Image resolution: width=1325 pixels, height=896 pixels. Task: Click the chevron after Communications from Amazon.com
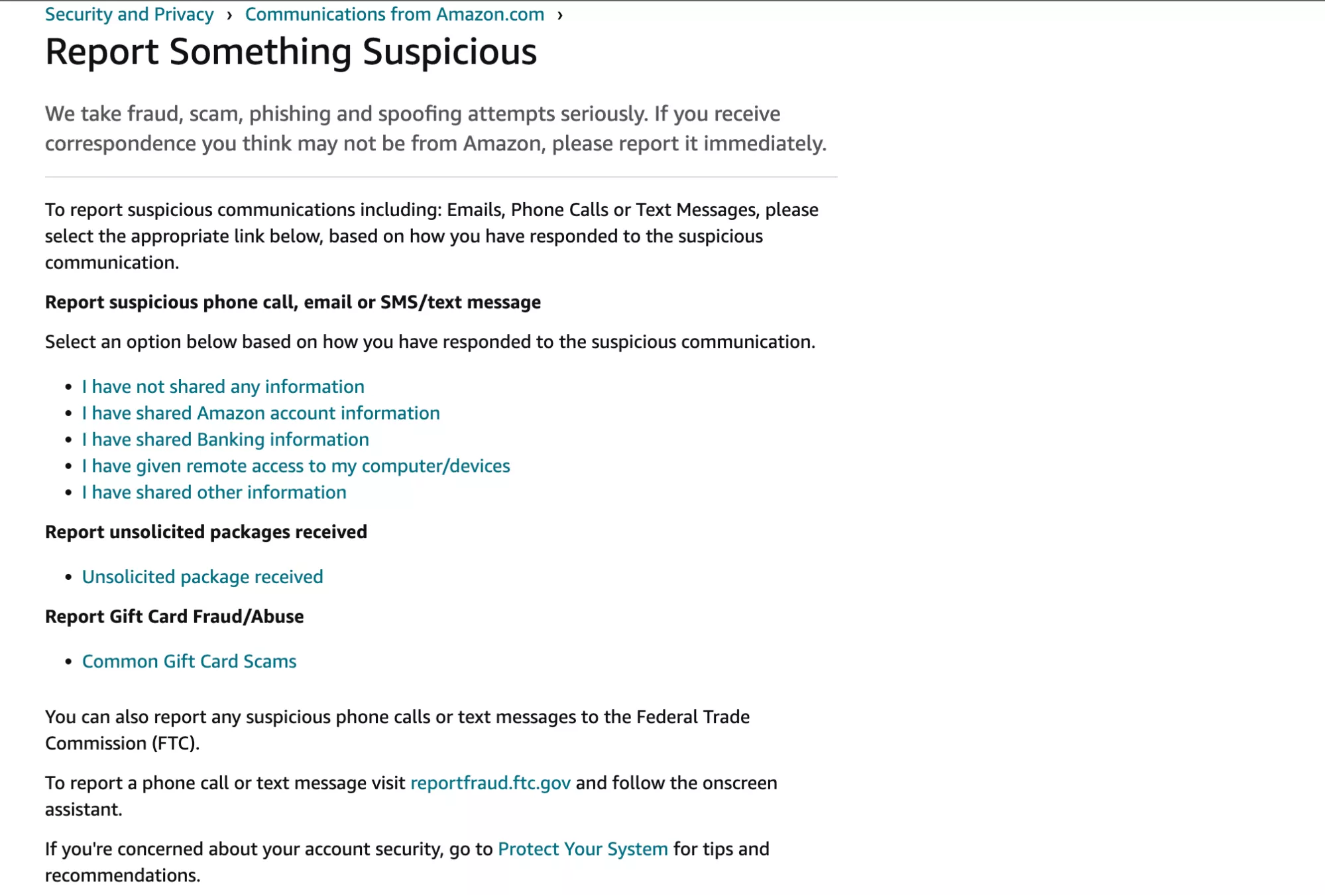pyautogui.click(x=560, y=15)
